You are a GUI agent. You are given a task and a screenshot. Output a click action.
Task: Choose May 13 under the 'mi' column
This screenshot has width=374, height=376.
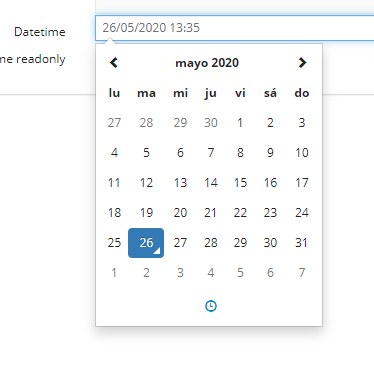(180, 183)
